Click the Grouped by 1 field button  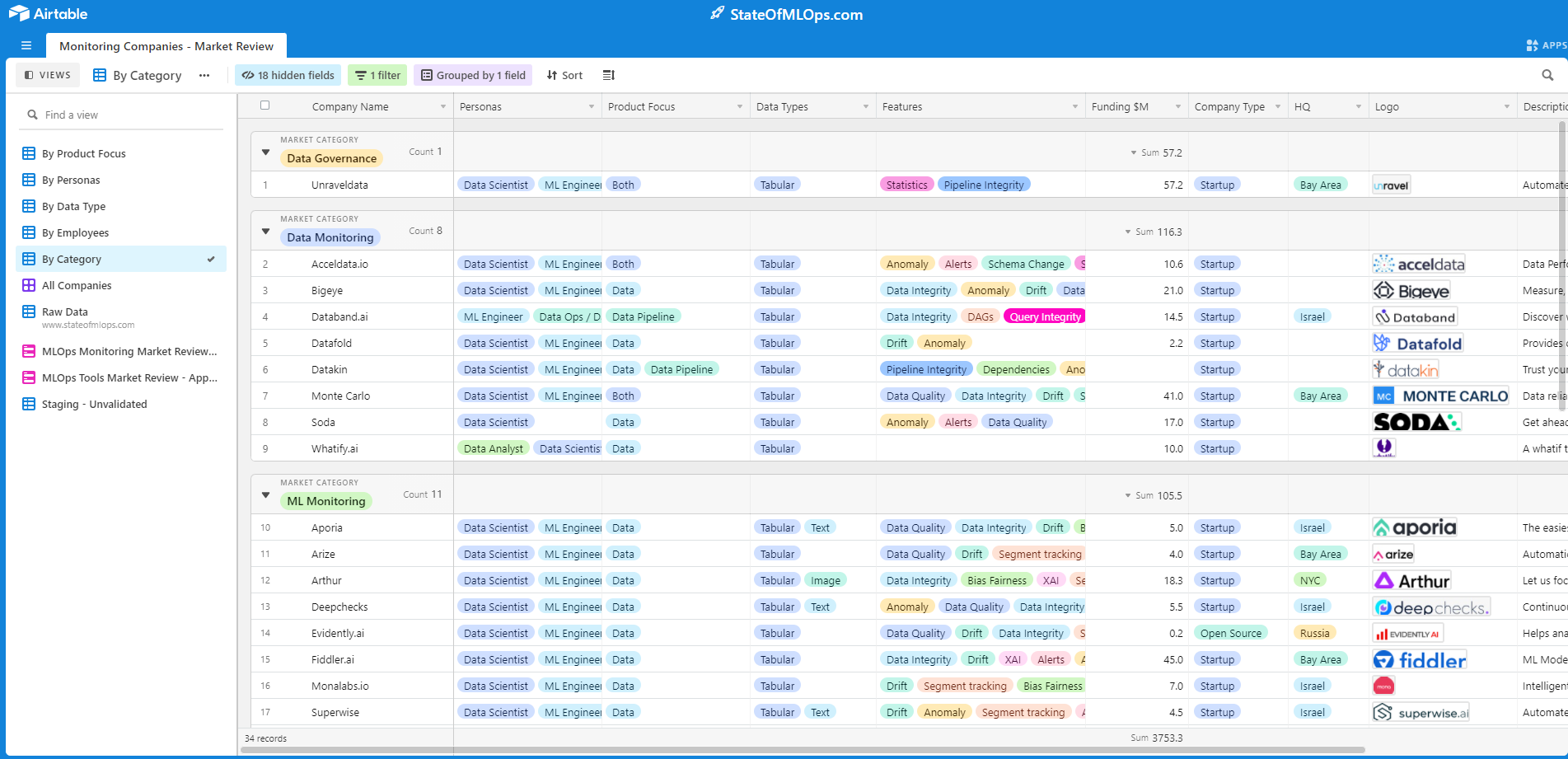coord(473,75)
